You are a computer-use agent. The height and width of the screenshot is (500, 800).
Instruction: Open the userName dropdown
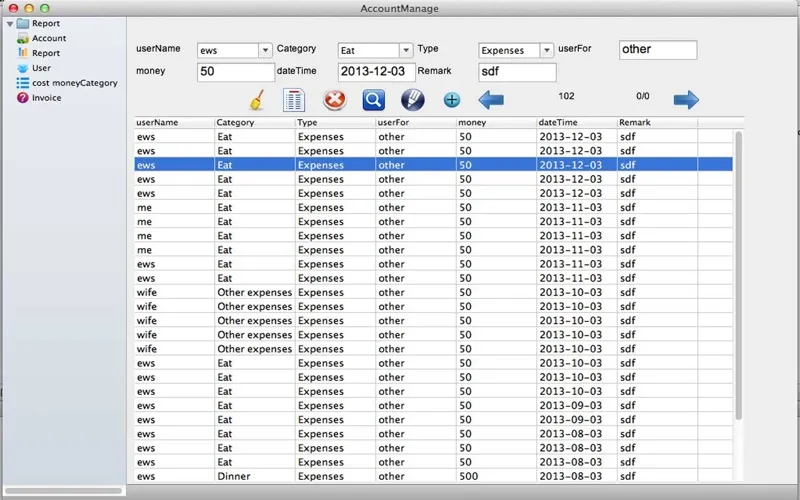[x=265, y=51]
